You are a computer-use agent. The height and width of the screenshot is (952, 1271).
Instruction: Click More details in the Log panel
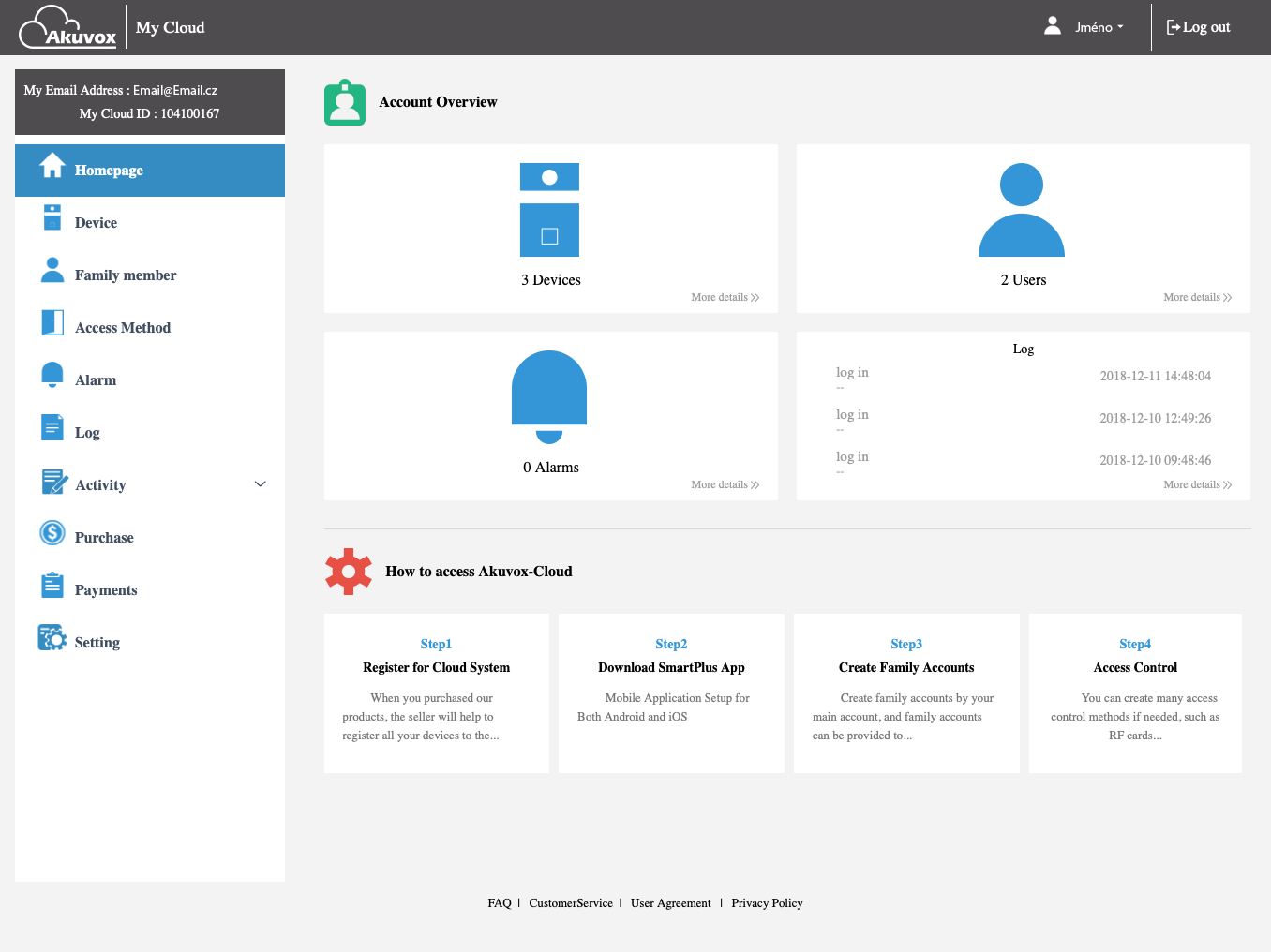1198,484
